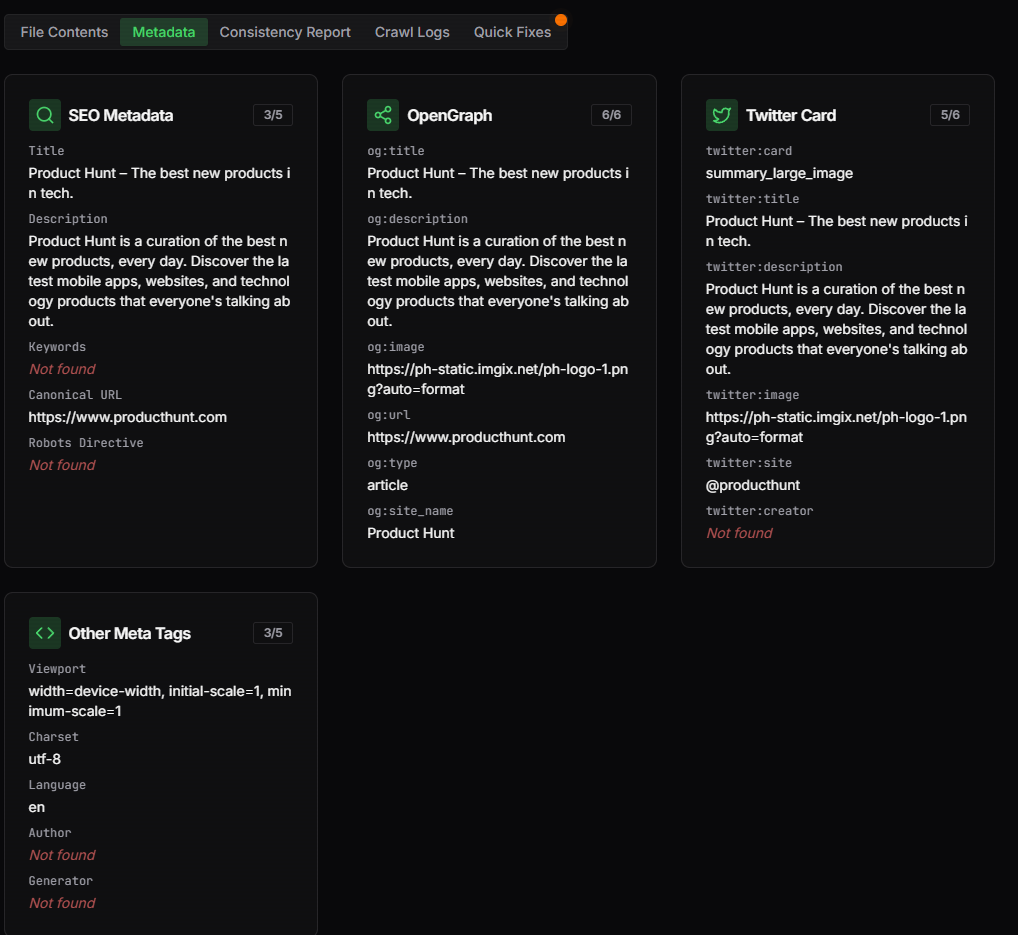Click the og:description value text
The height and width of the screenshot is (935, 1018).
click(498, 281)
